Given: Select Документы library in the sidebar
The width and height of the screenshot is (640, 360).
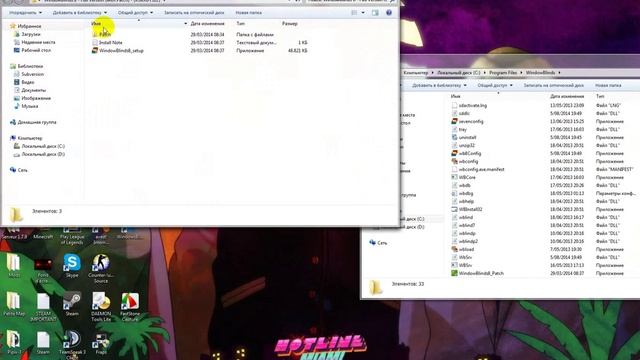Looking at the screenshot, I should (x=33, y=90).
